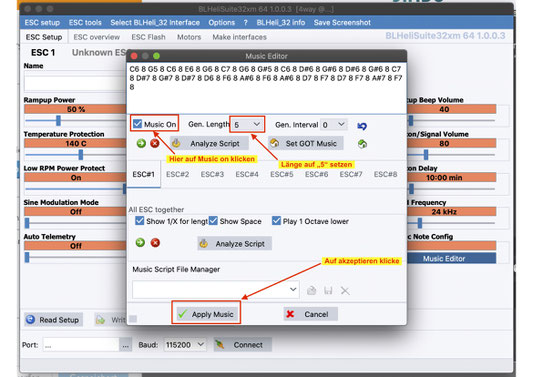Click the red X icon beside ESC#1 Analyze Script

tap(155, 143)
